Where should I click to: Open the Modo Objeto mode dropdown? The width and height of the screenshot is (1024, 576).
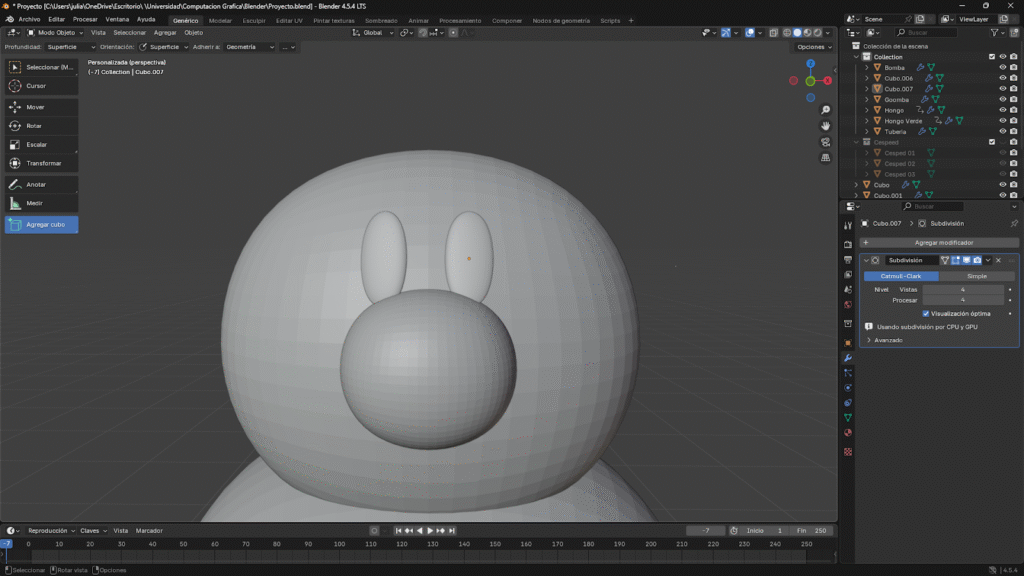[56, 32]
